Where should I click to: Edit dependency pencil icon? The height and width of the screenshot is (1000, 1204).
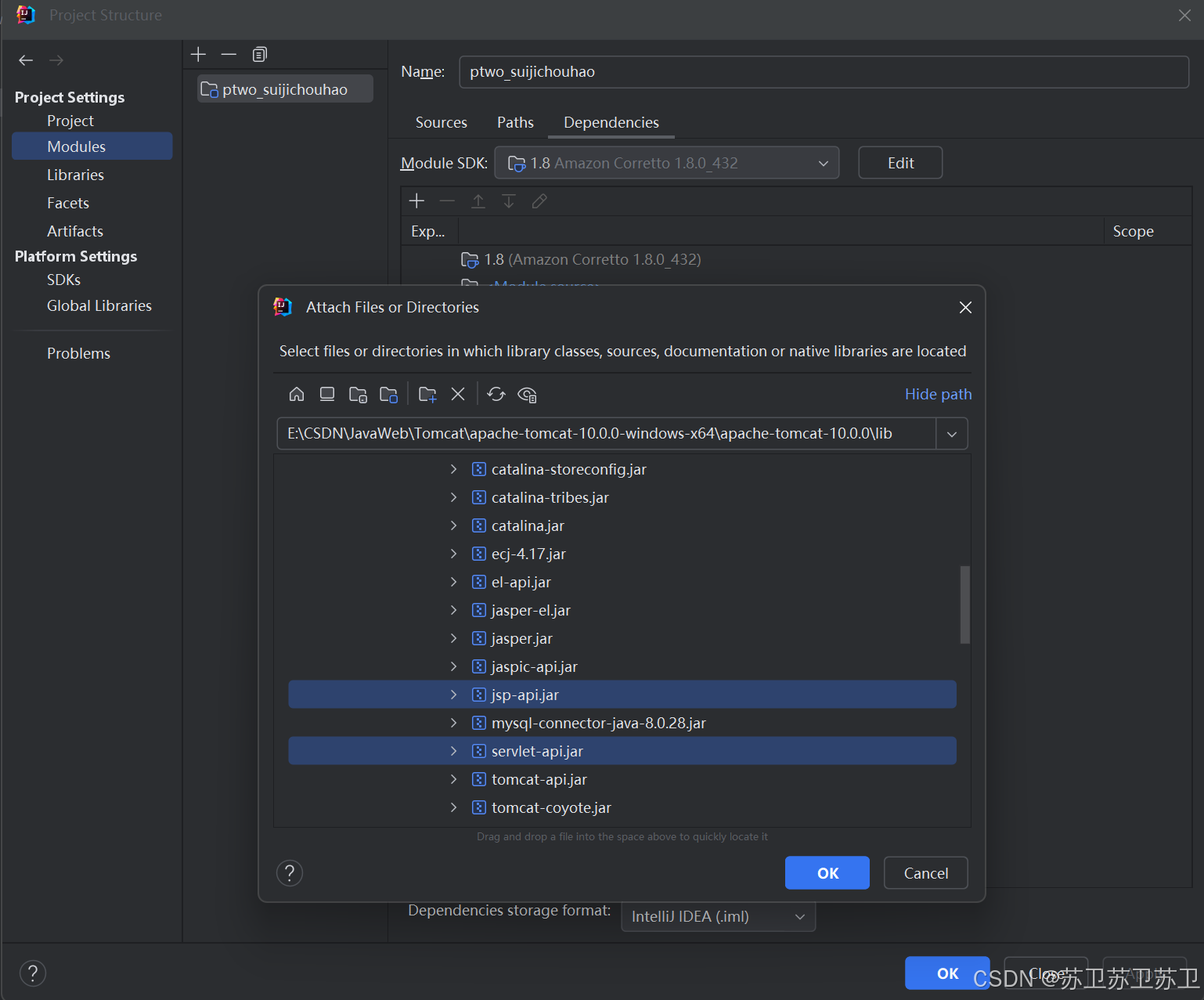coord(539,201)
